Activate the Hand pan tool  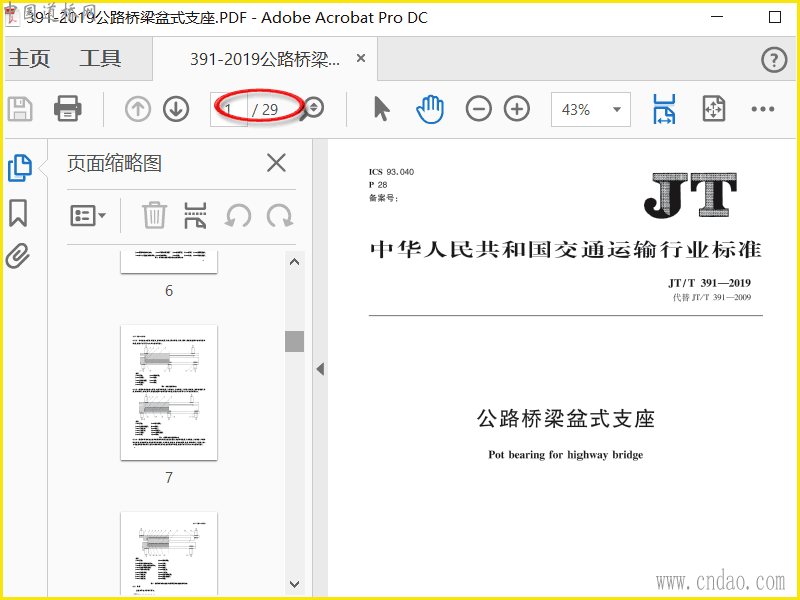430,109
